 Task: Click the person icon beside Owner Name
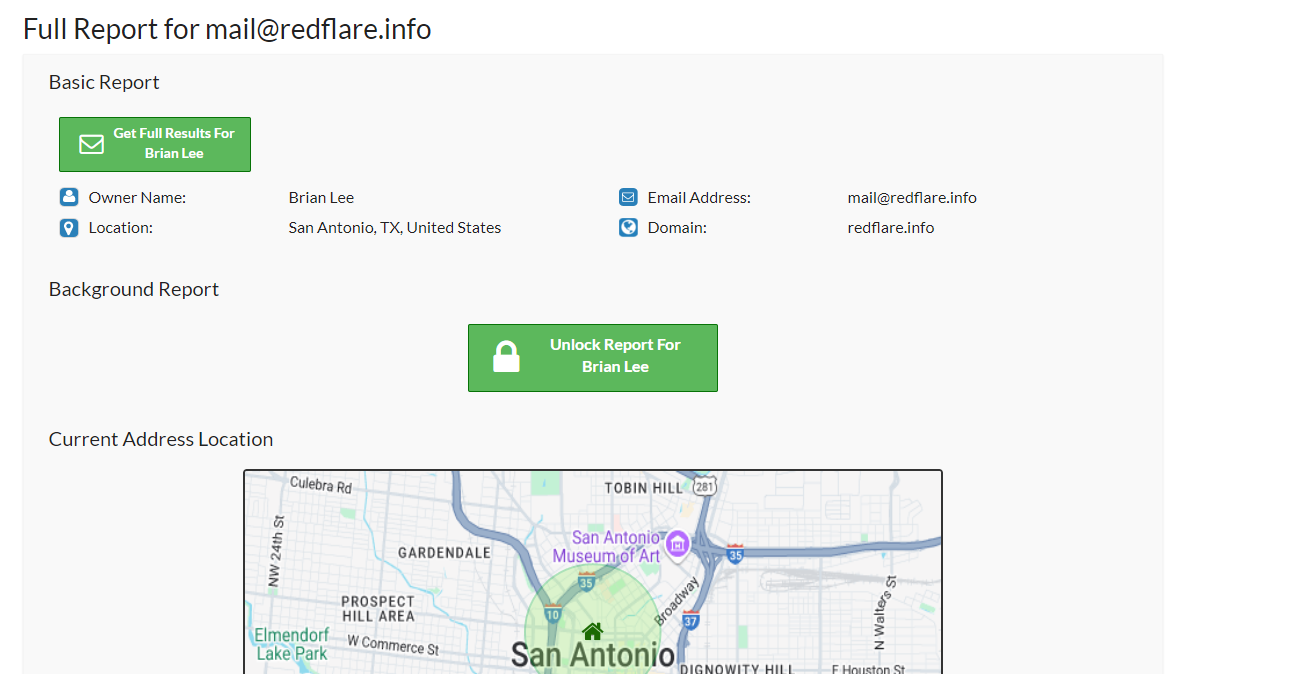[68, 197]
